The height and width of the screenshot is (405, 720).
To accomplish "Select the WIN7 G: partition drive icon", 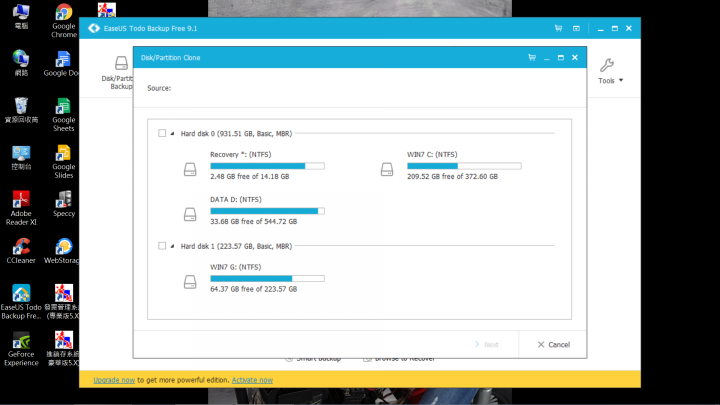I will [190, 282].
